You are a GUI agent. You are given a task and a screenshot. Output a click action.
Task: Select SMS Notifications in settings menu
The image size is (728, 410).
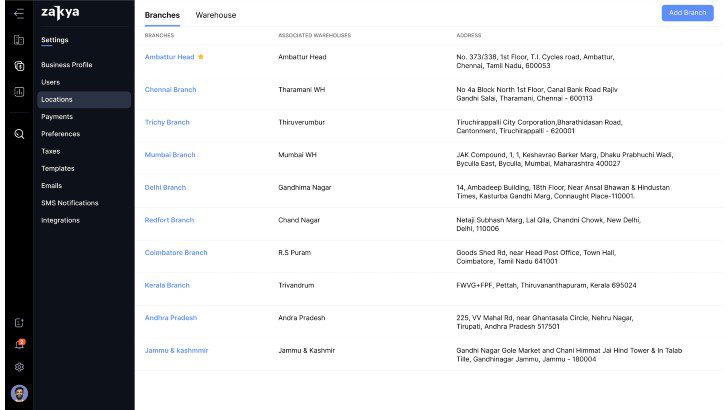coord(69,203)
